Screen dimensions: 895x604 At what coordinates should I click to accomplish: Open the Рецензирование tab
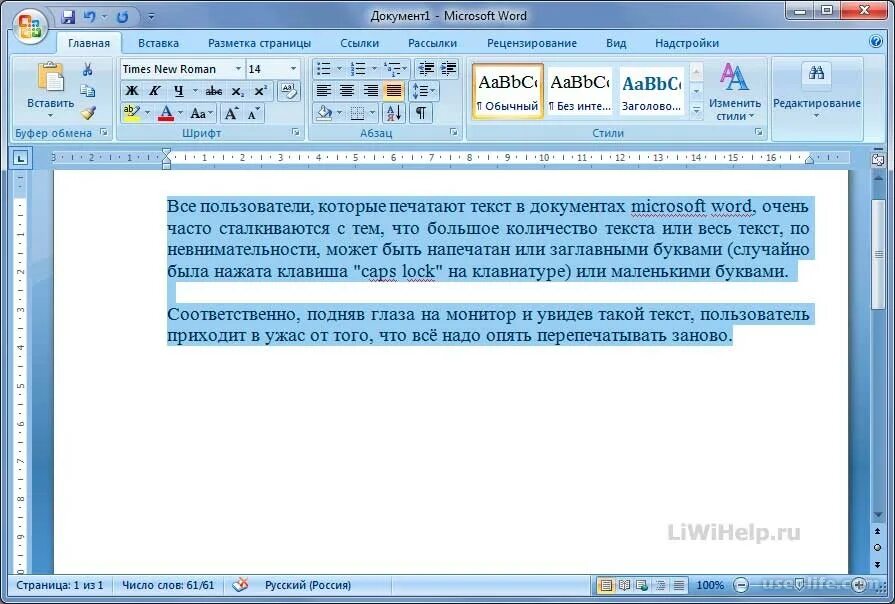click(531, 43)
